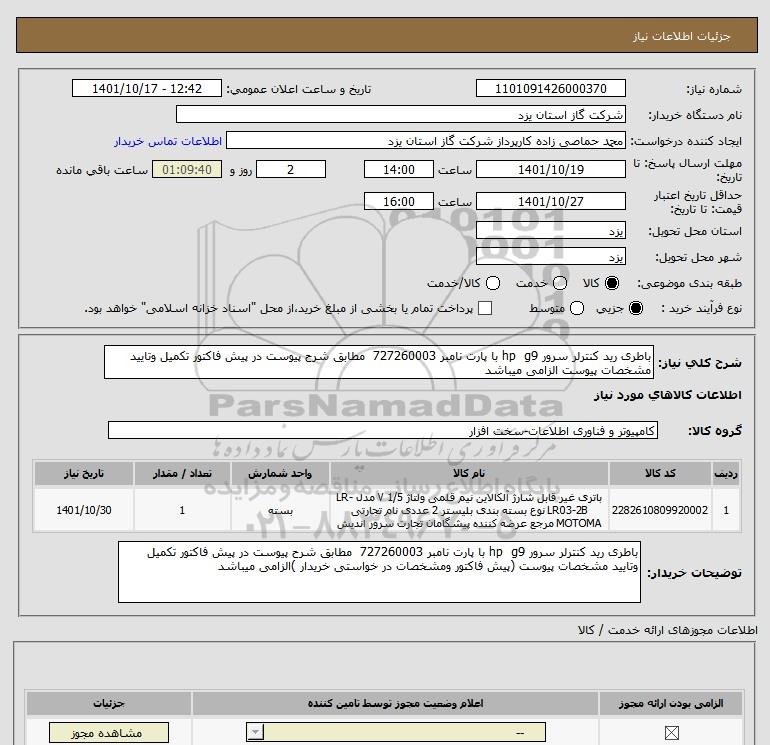Click the جزئیات اطلاعات نیاز page title

[682, 36]
